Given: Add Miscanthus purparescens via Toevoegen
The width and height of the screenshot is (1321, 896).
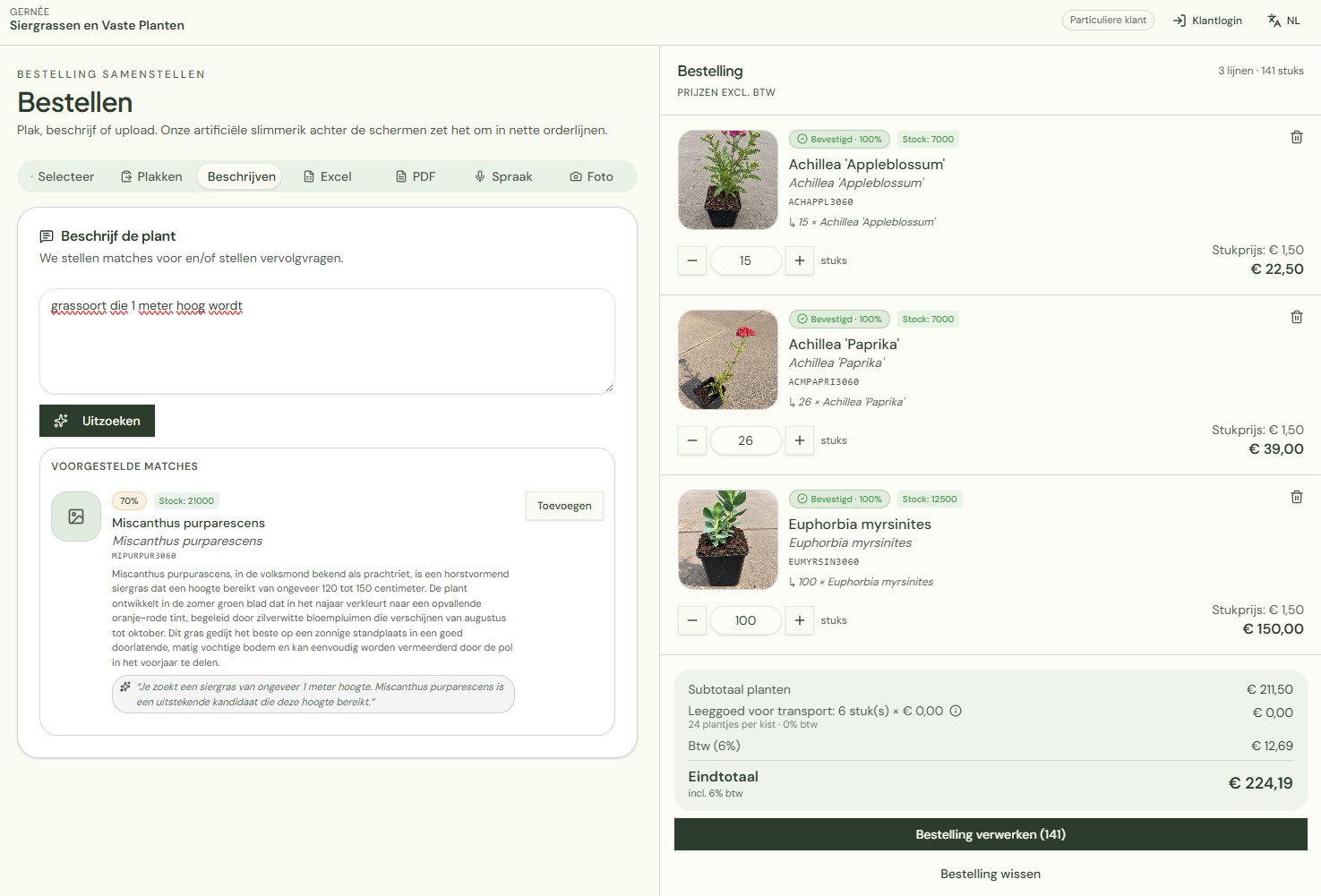Looking at the screenshot, I should [x=564, y=506].
